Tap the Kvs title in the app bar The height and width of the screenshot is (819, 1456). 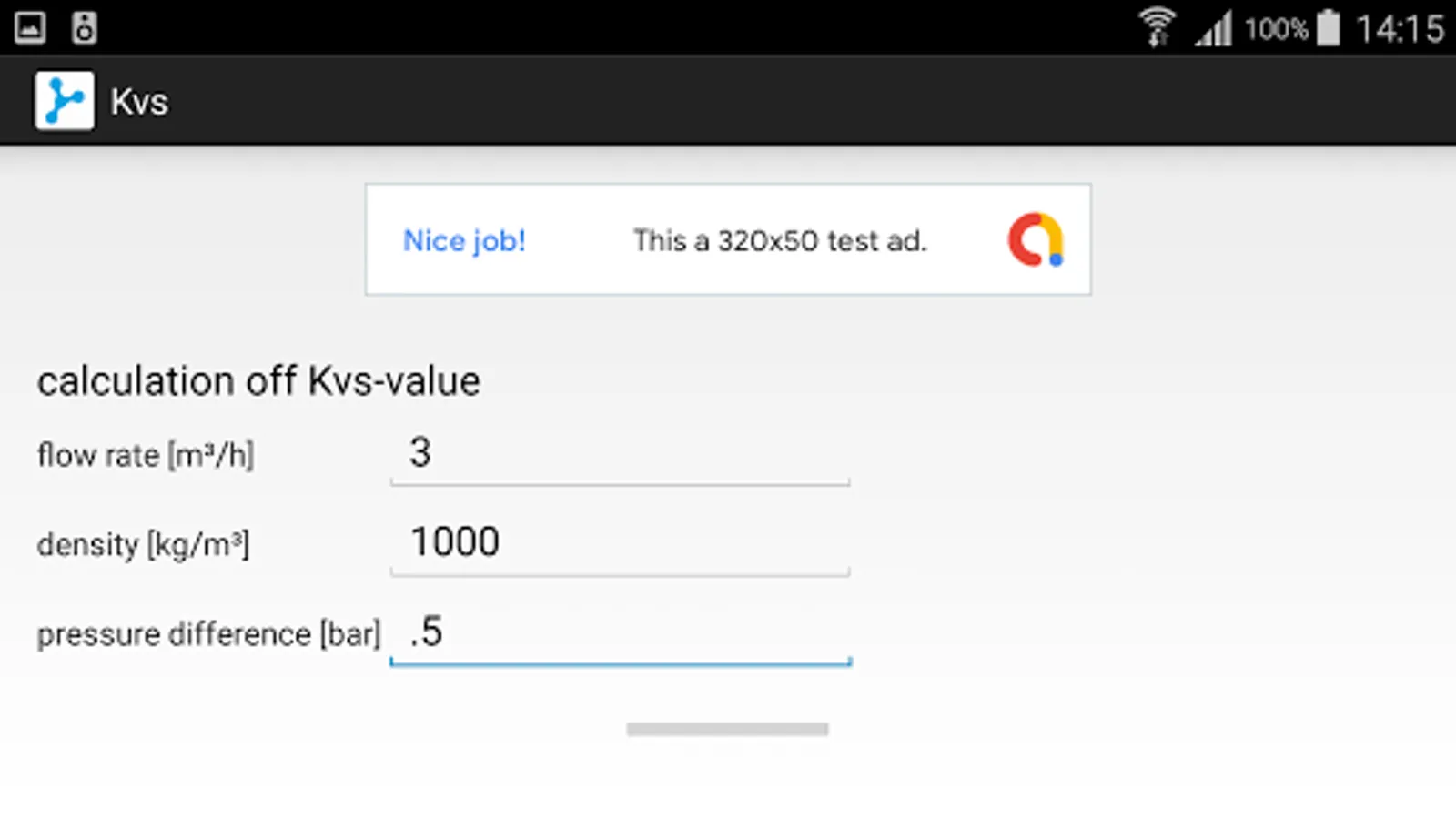139,102
